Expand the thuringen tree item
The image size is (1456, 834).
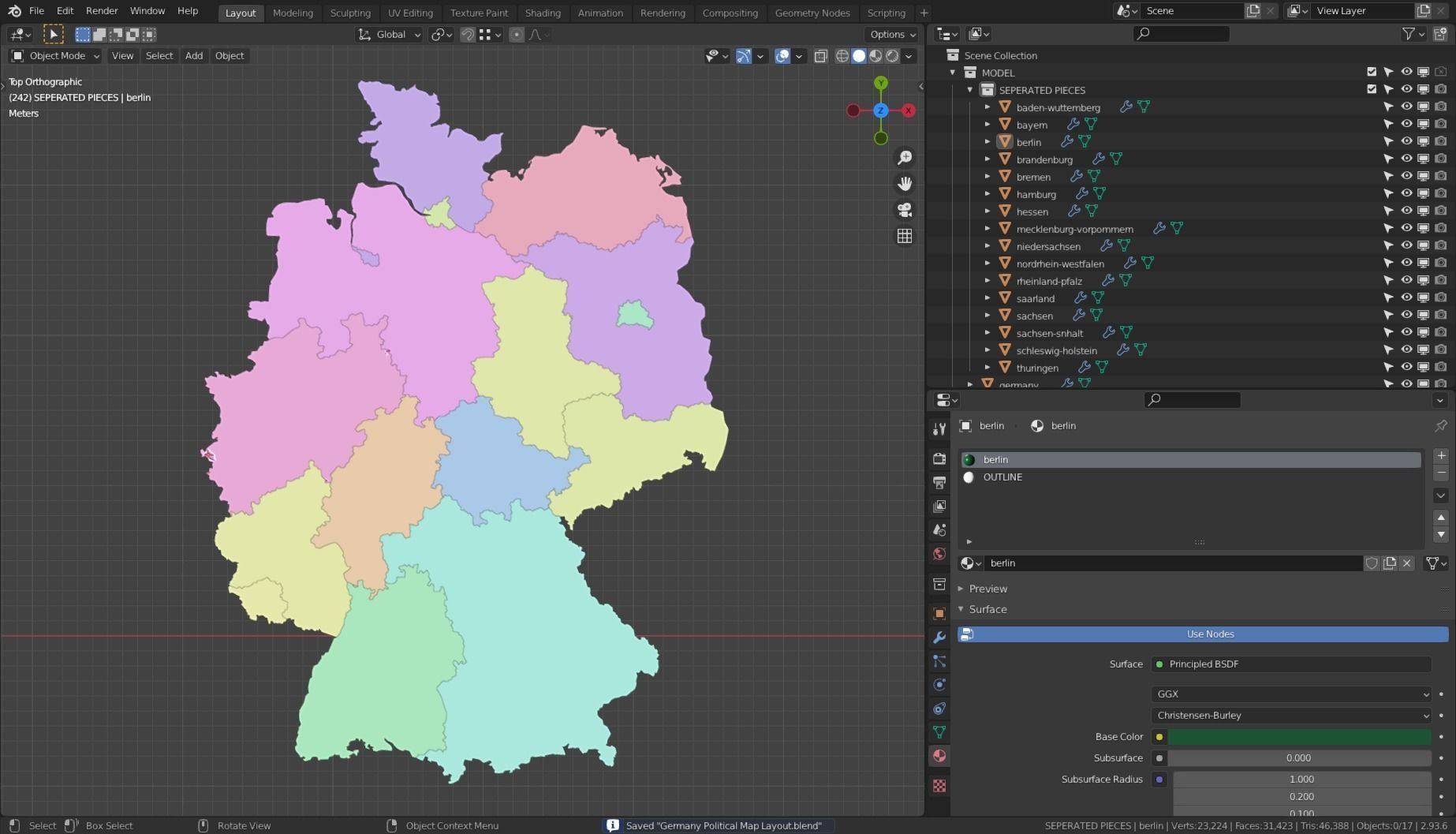click(x=987, y=367)
